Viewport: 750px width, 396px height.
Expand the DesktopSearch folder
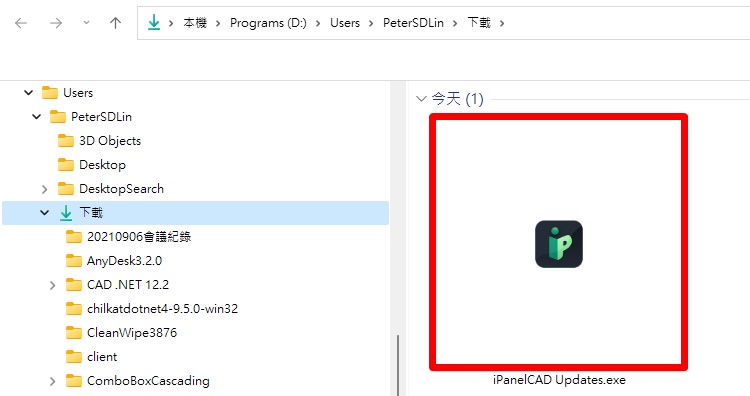click(44, 189)
